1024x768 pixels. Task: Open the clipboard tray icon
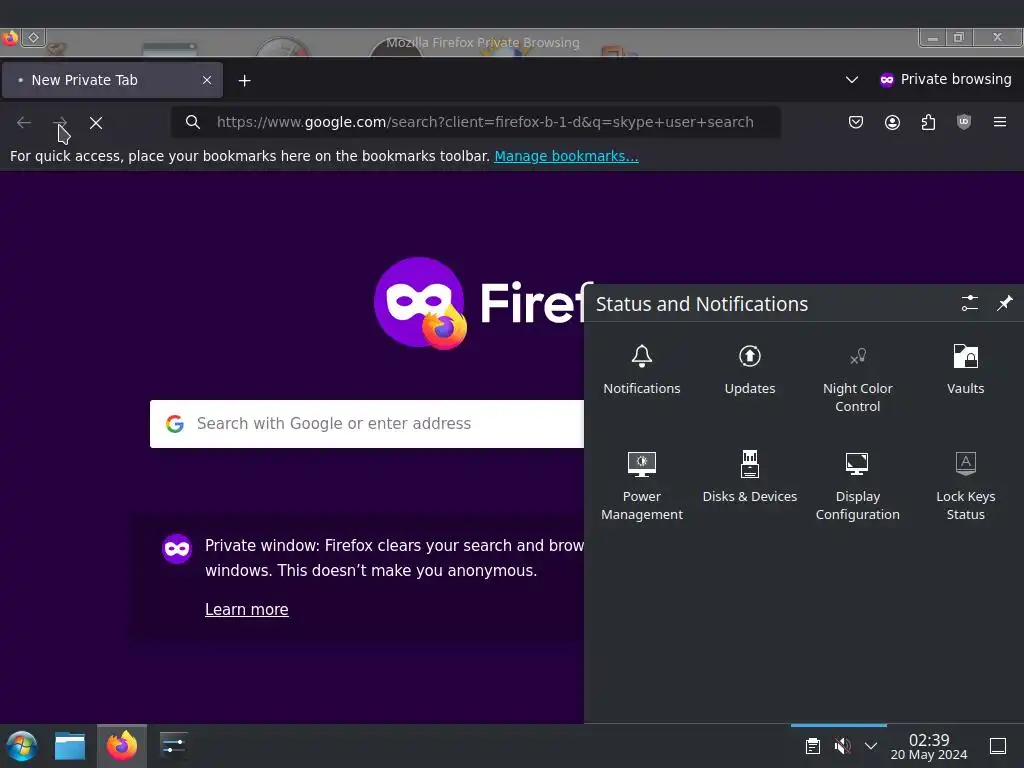tap(812, 746)
